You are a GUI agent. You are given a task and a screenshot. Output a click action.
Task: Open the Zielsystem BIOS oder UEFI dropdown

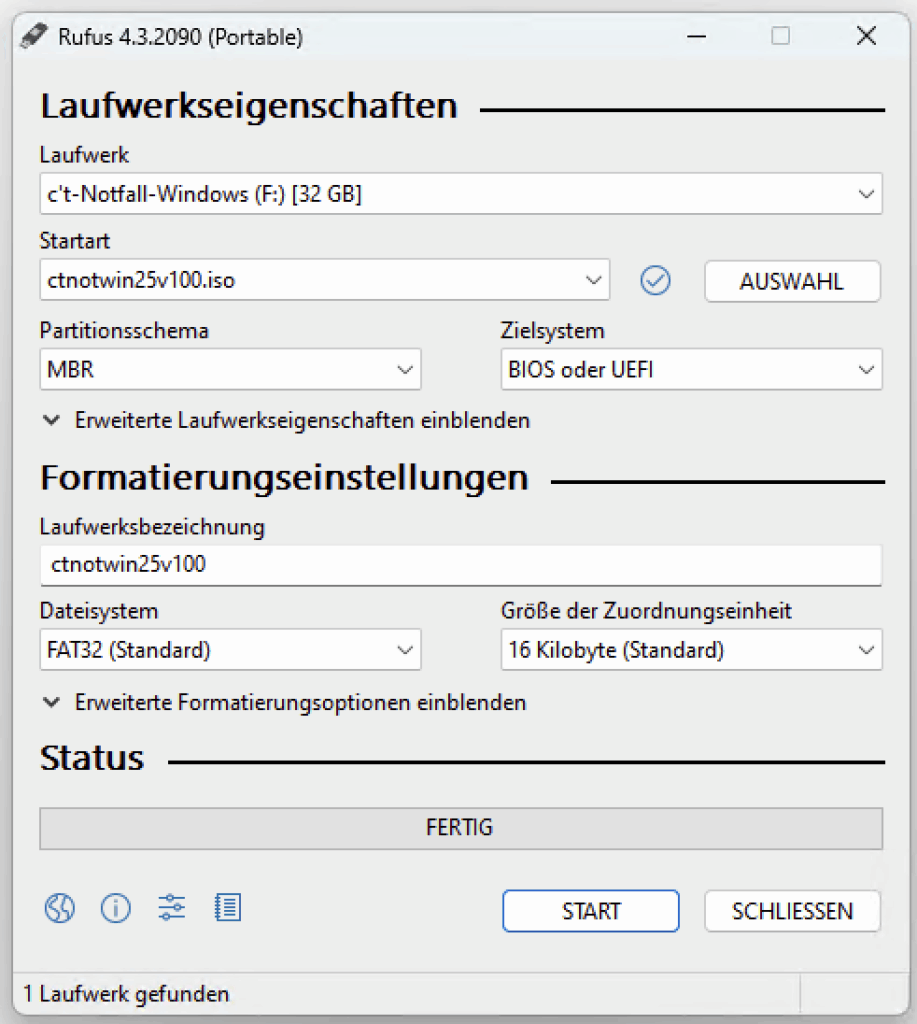pos(692,370)
